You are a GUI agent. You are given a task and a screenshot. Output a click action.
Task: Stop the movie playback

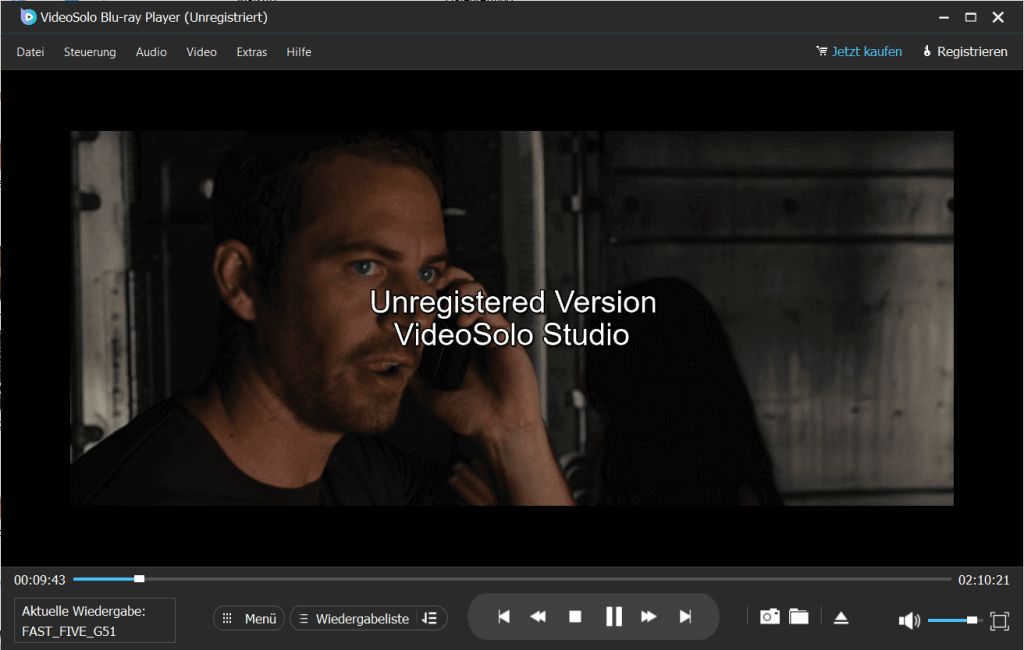[x=575, y=617]
